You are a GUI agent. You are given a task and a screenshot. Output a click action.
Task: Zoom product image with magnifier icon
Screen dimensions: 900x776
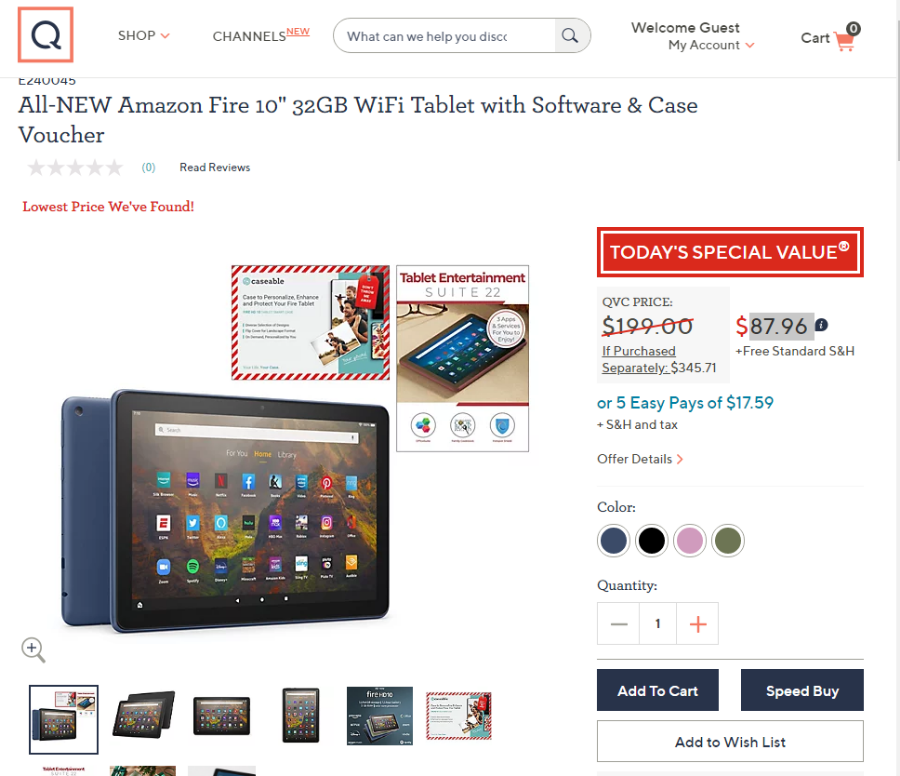[x=33, y=650]
